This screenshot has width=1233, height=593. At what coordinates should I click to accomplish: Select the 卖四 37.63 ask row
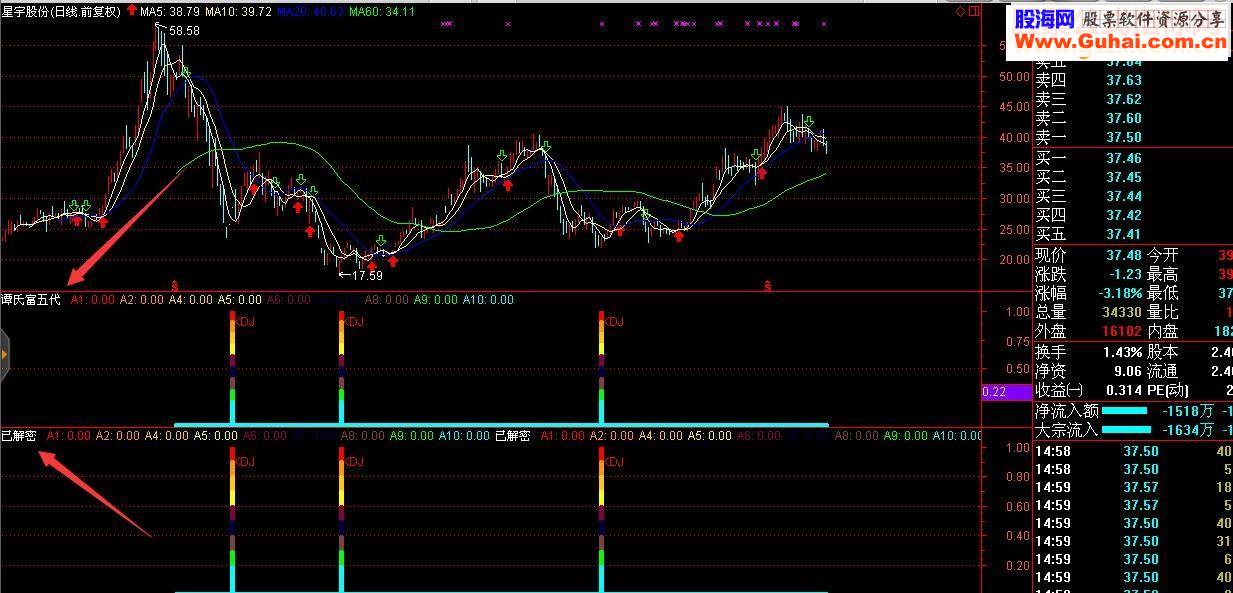tap(1132, 81)
